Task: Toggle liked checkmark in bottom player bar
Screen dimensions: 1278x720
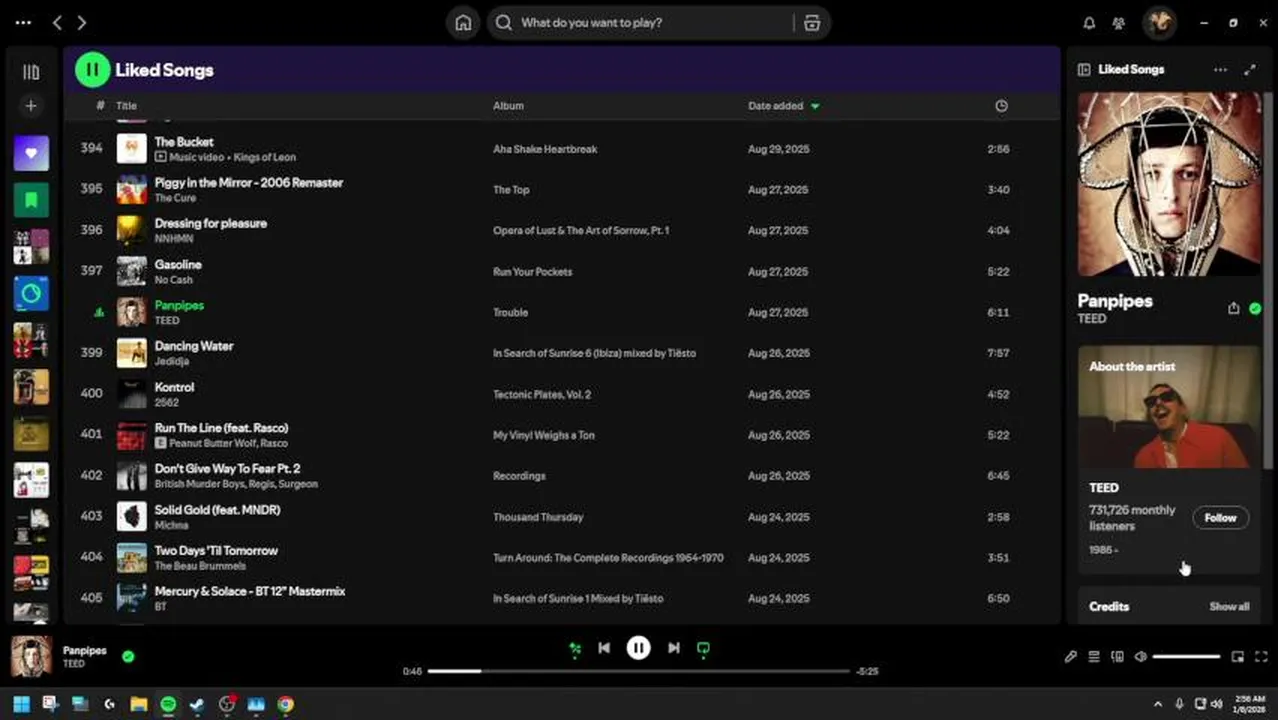Action: click(128, 657)
